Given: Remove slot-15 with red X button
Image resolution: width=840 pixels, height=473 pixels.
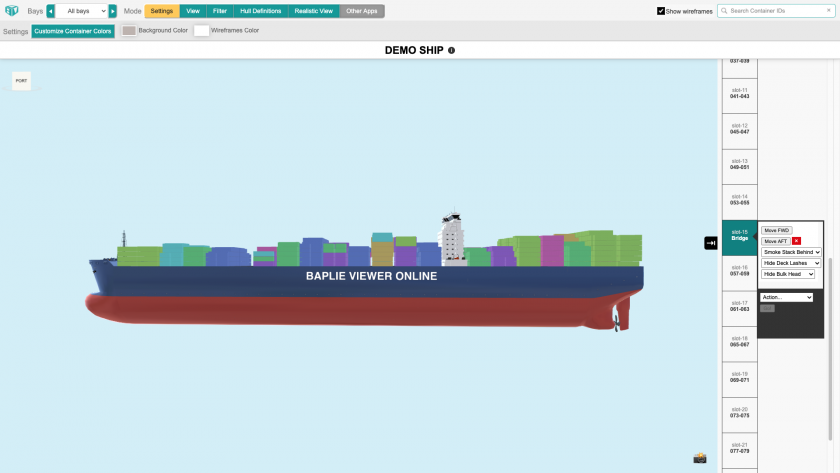Looking at the screenshot, I should point(797,241).
